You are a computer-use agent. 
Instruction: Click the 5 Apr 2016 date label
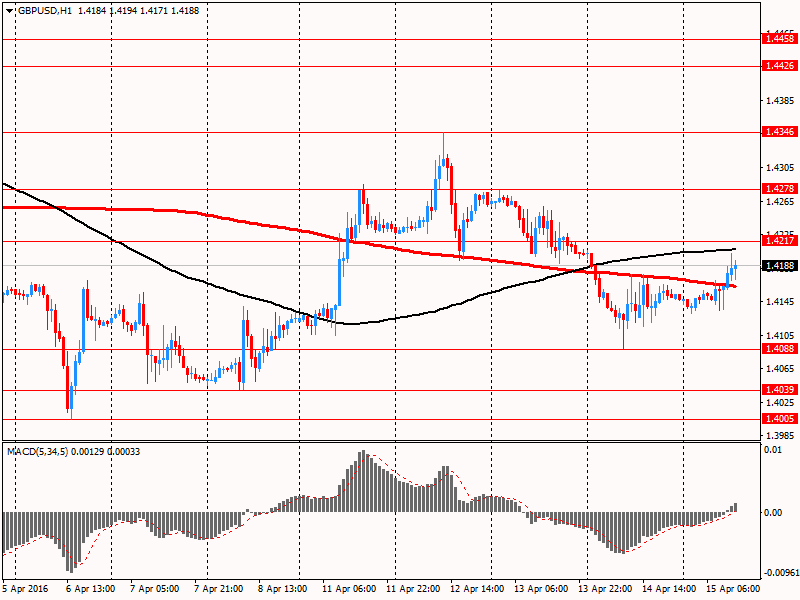pyautogui.click(x=25, y=589)
